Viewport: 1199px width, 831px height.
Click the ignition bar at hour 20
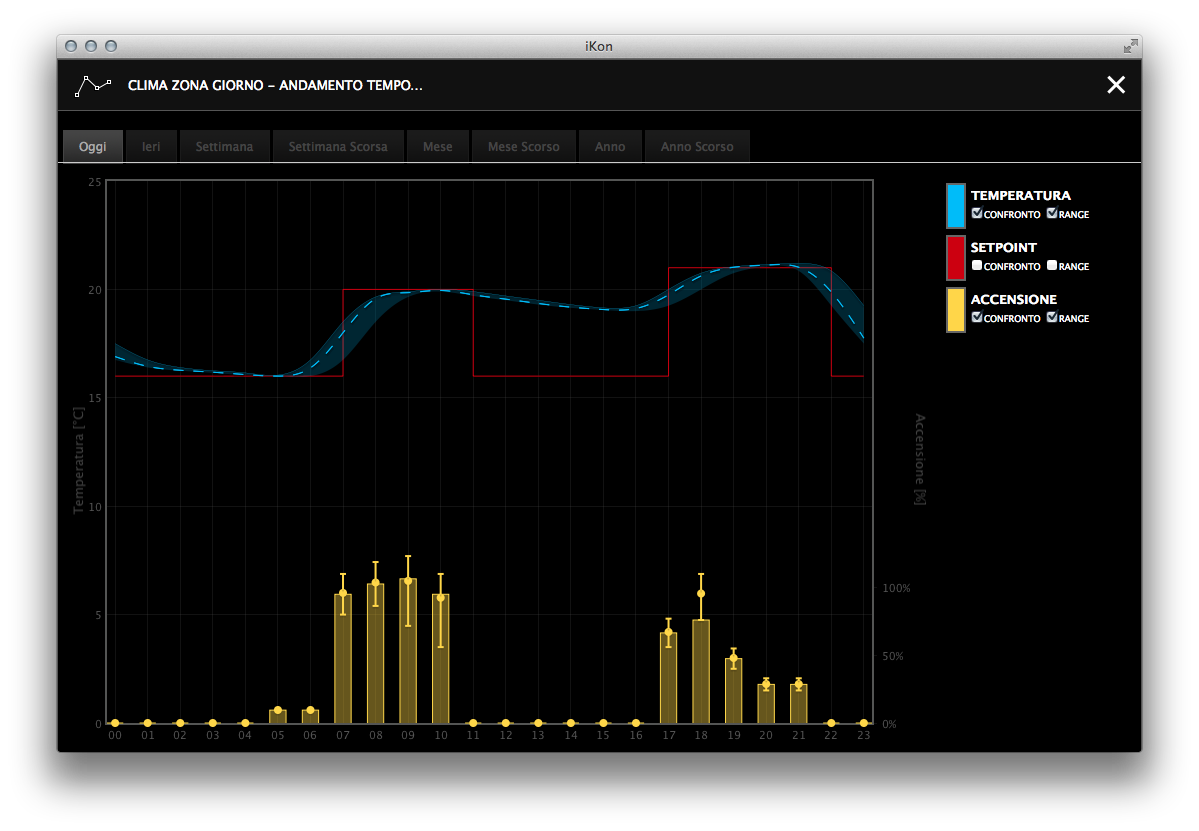click(x=766, y=704)
